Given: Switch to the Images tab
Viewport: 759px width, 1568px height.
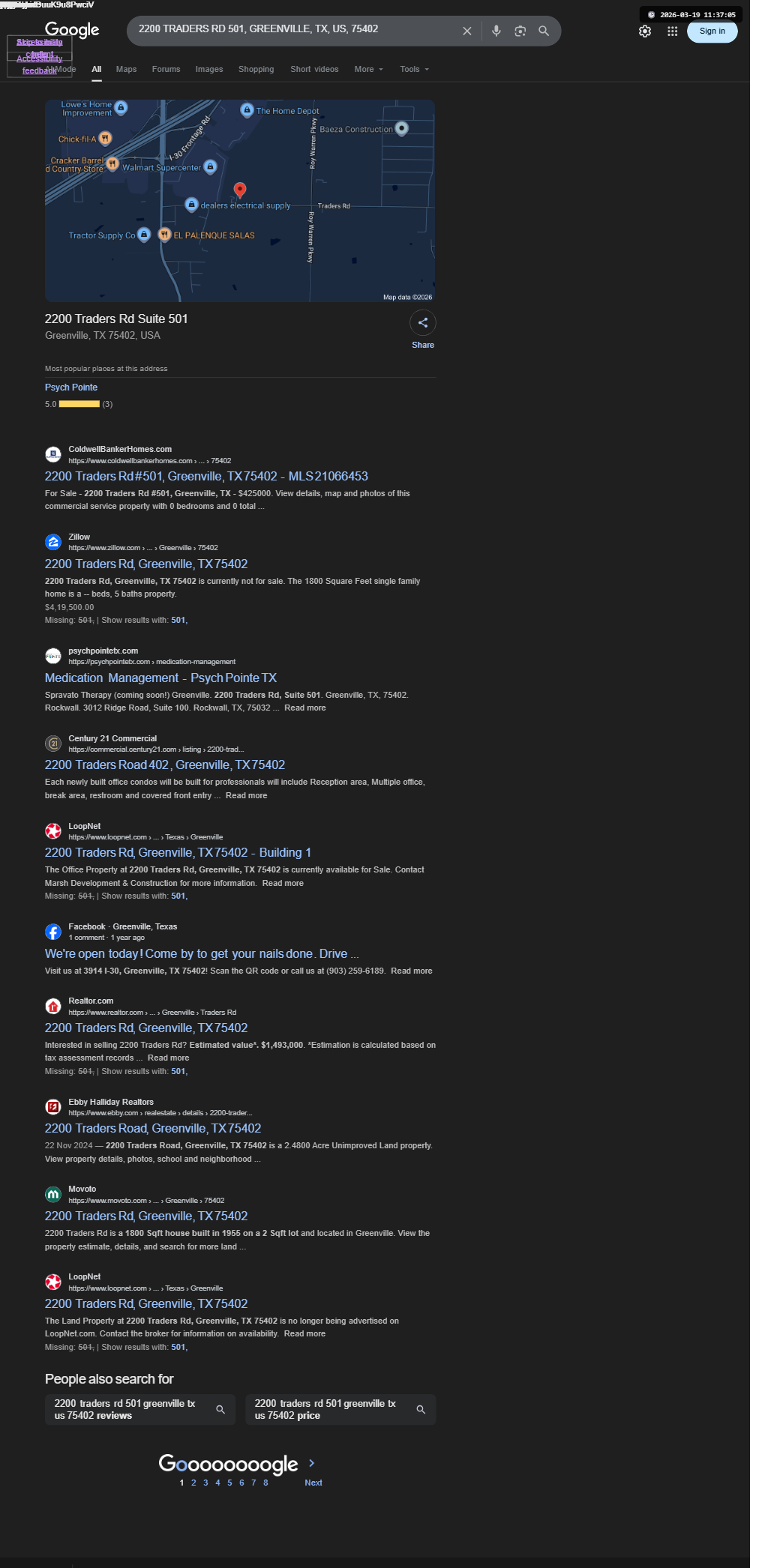Looking at the screenshot, I should (209, 69).
